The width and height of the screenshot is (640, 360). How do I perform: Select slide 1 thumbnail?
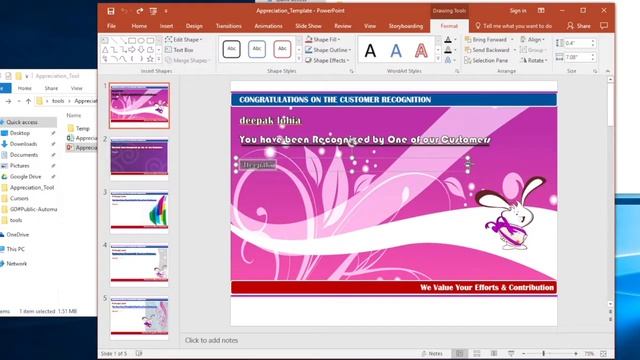coord(139,106)
